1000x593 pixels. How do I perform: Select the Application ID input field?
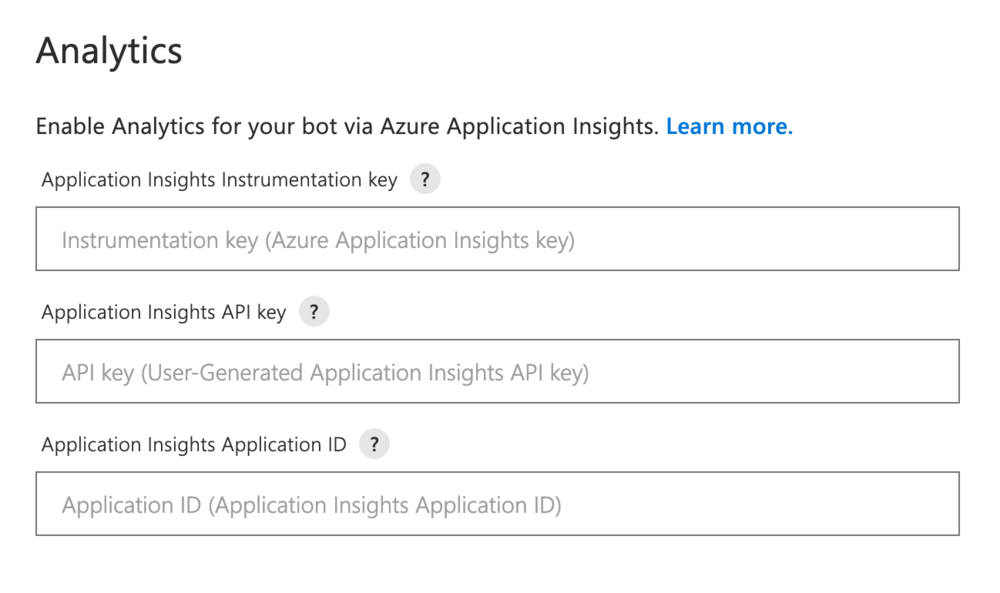point(497,503)
